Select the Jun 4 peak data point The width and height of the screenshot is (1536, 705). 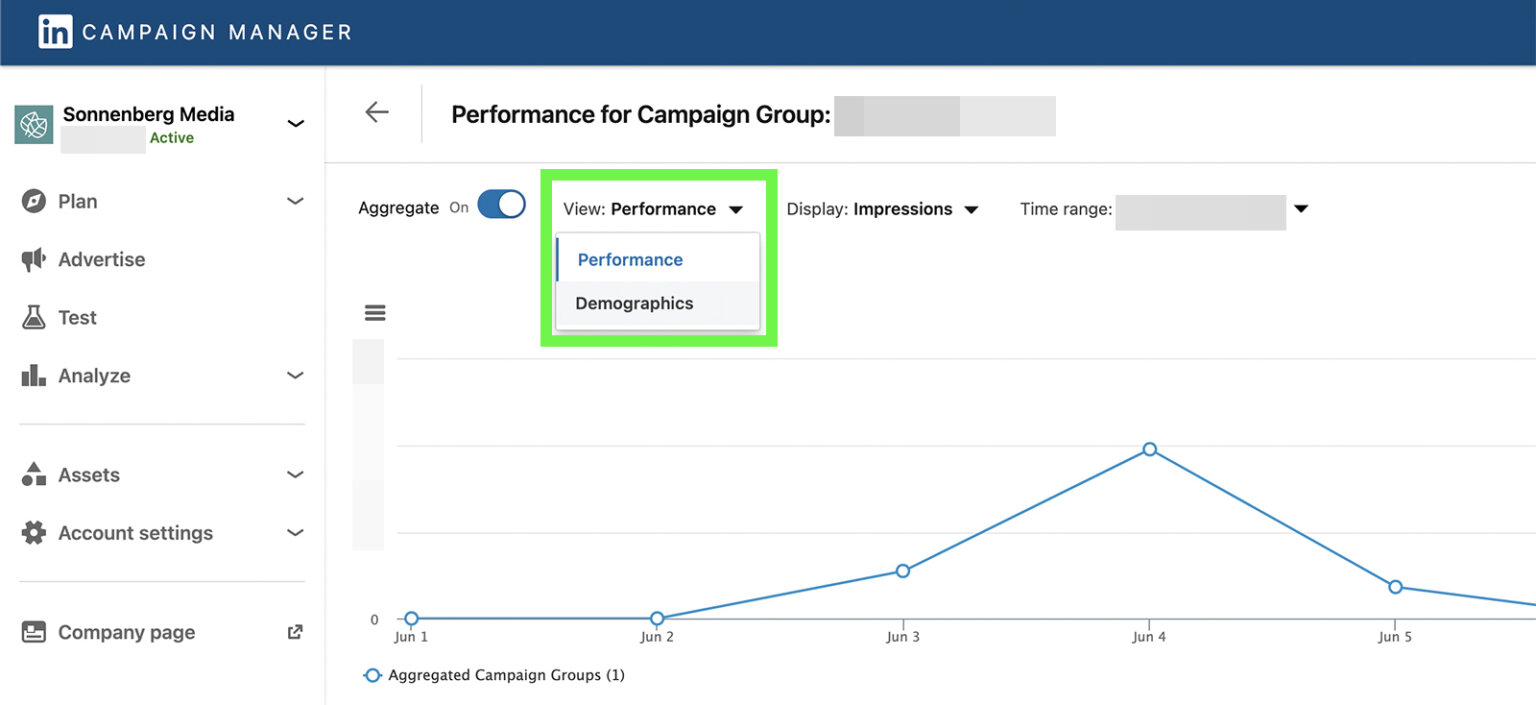coord(1149,450)
